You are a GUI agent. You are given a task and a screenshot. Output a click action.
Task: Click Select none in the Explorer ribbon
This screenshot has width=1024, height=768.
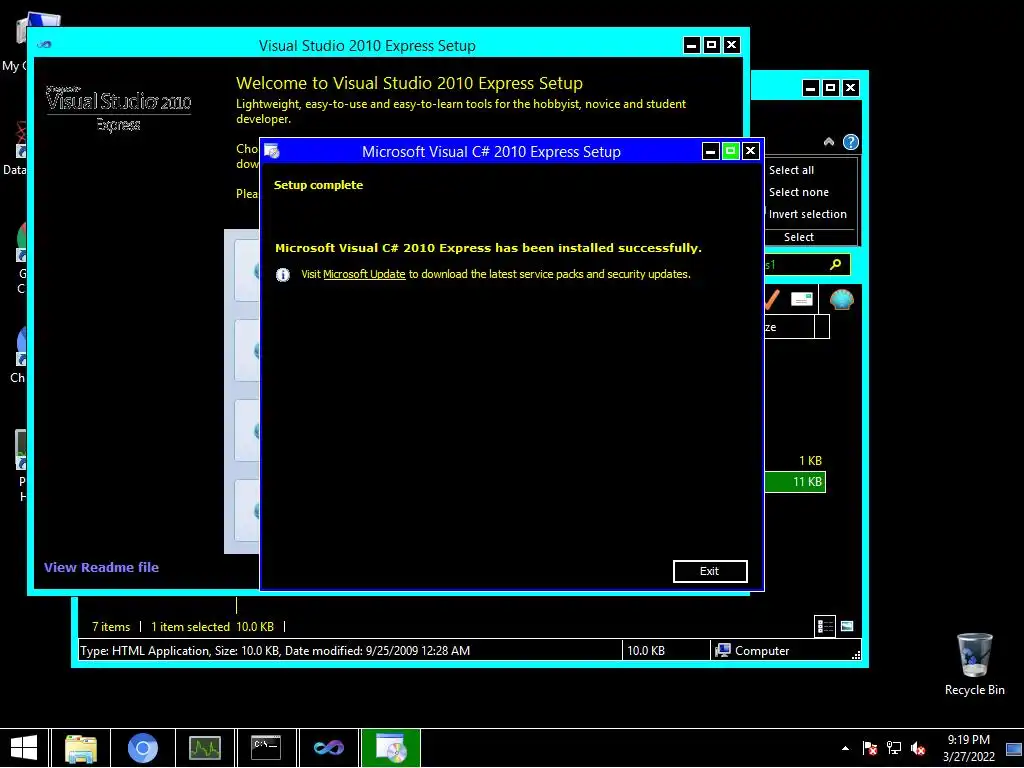pos(798,192)
